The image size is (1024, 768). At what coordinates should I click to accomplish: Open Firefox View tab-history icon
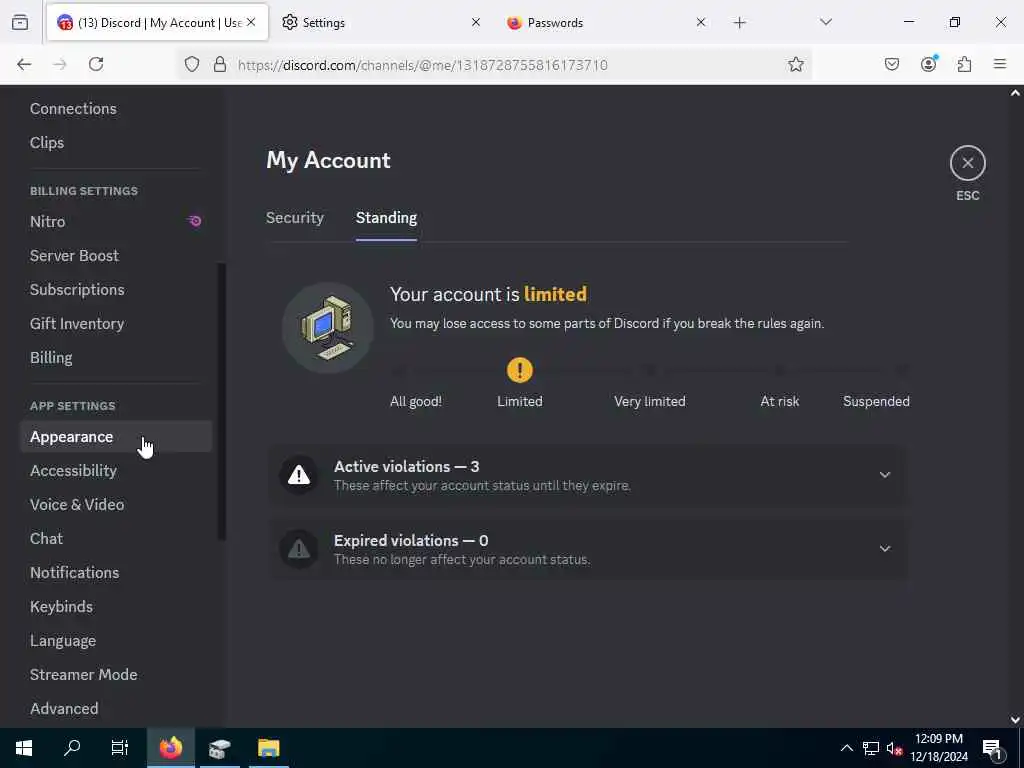[x=20, y=22]
